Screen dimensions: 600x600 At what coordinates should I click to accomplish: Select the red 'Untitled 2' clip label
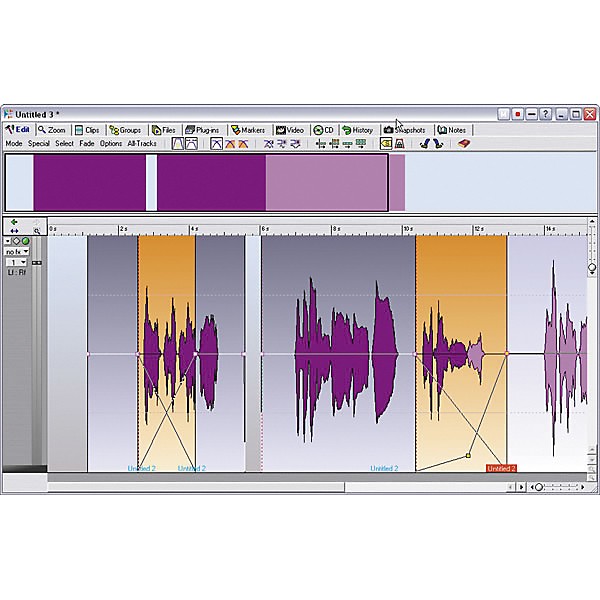[x=501, y=468]
